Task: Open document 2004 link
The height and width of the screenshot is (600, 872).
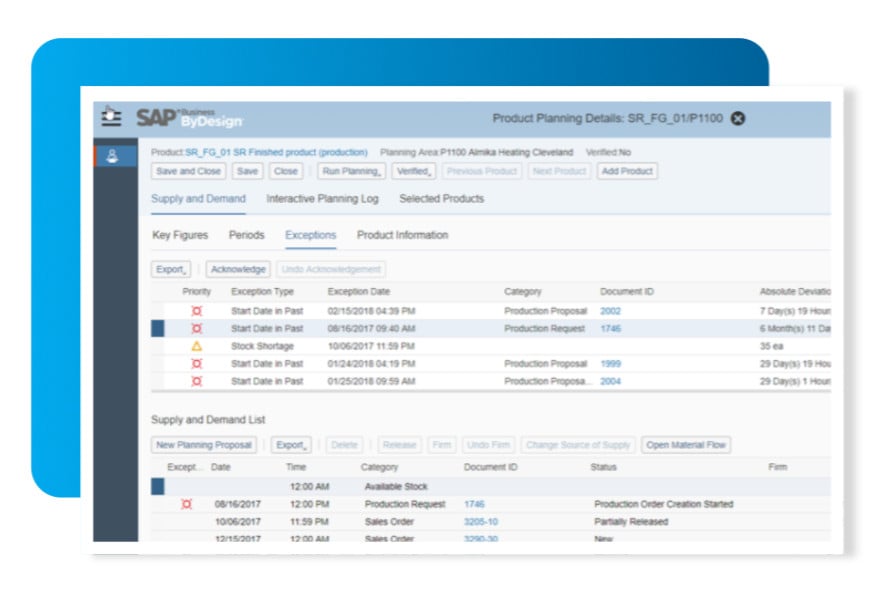Action: [x=610, y=381]
